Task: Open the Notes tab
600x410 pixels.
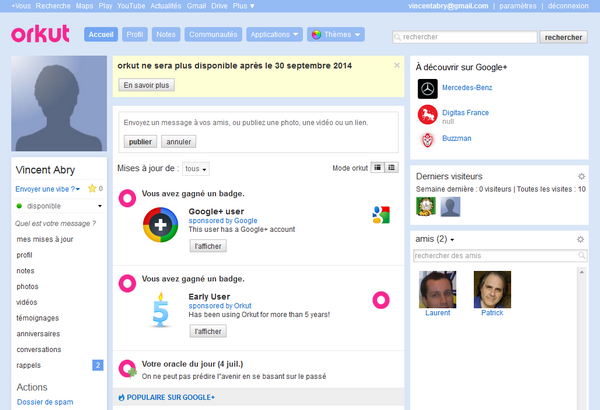Action: pos(166,34)
